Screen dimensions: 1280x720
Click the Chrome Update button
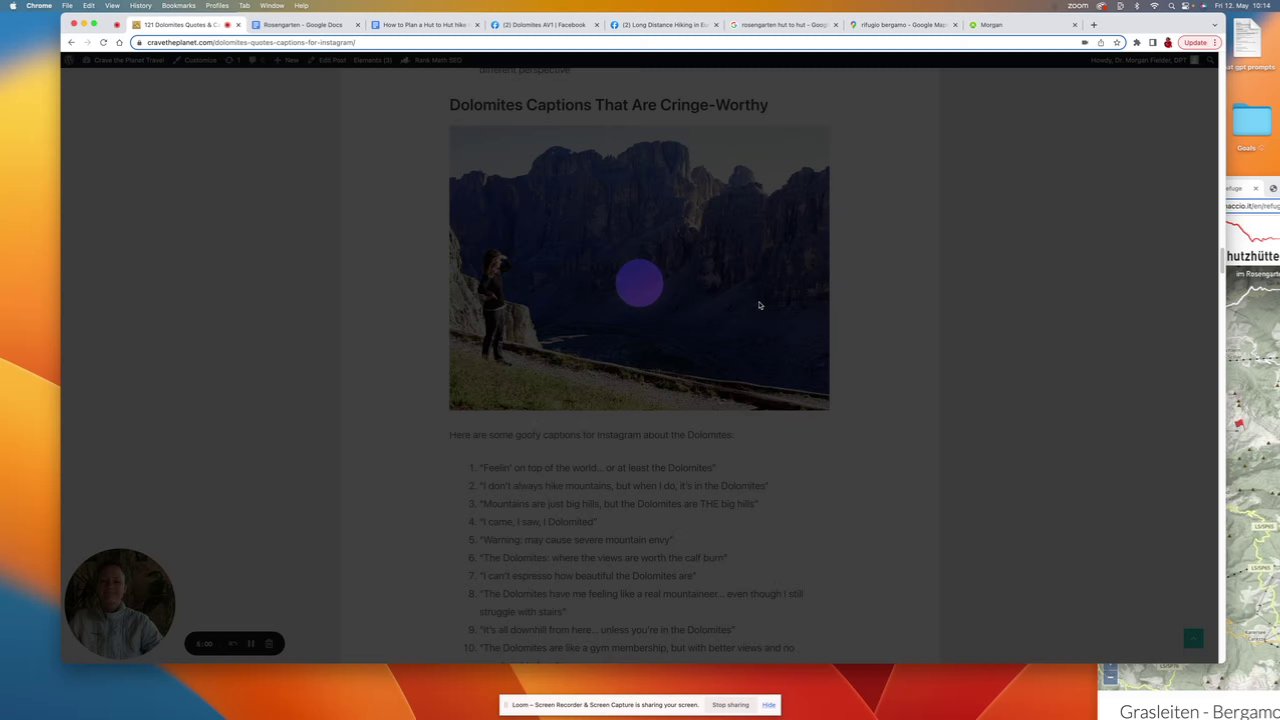click(x=1199, y=42)
